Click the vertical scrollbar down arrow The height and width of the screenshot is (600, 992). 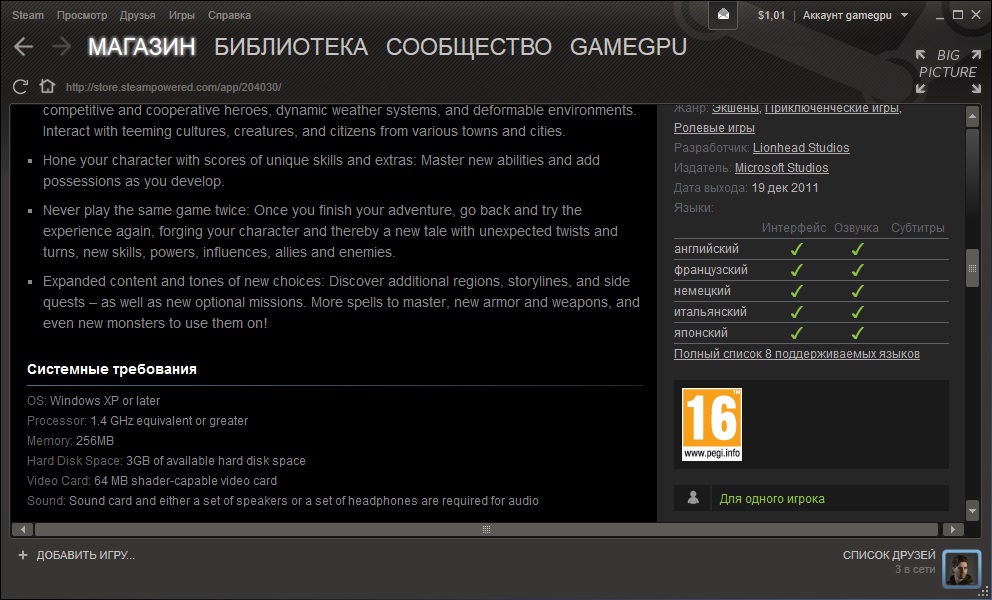(972, 509)
